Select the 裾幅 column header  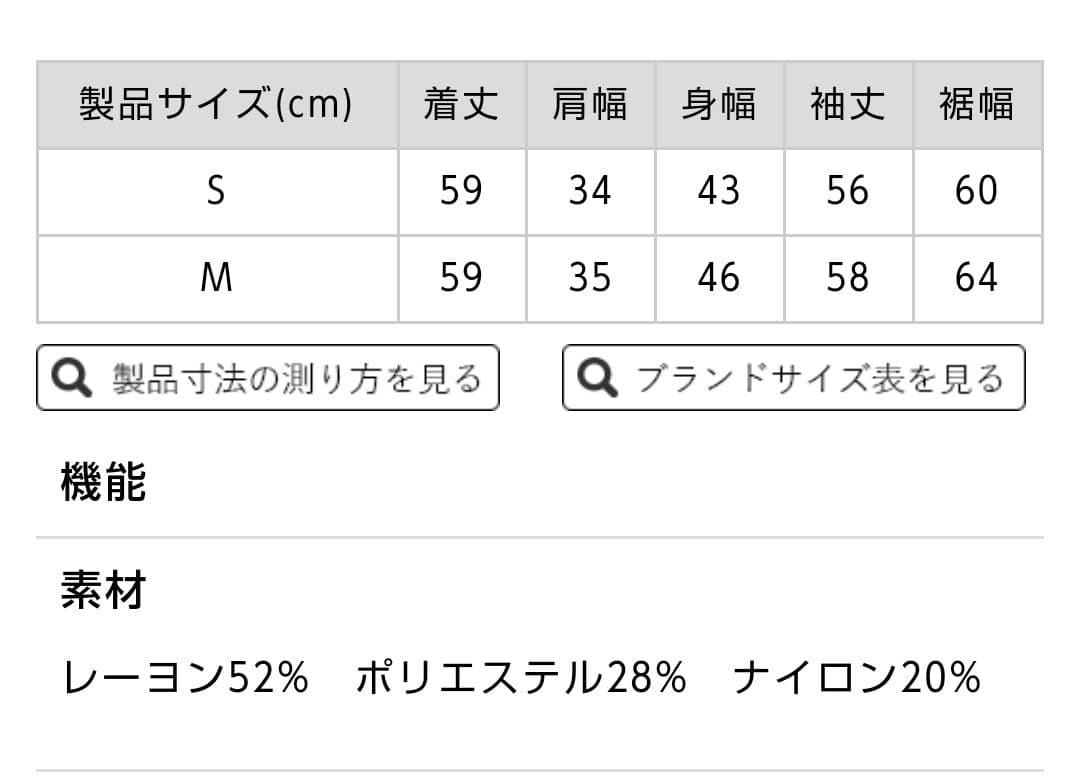[978, 105]
